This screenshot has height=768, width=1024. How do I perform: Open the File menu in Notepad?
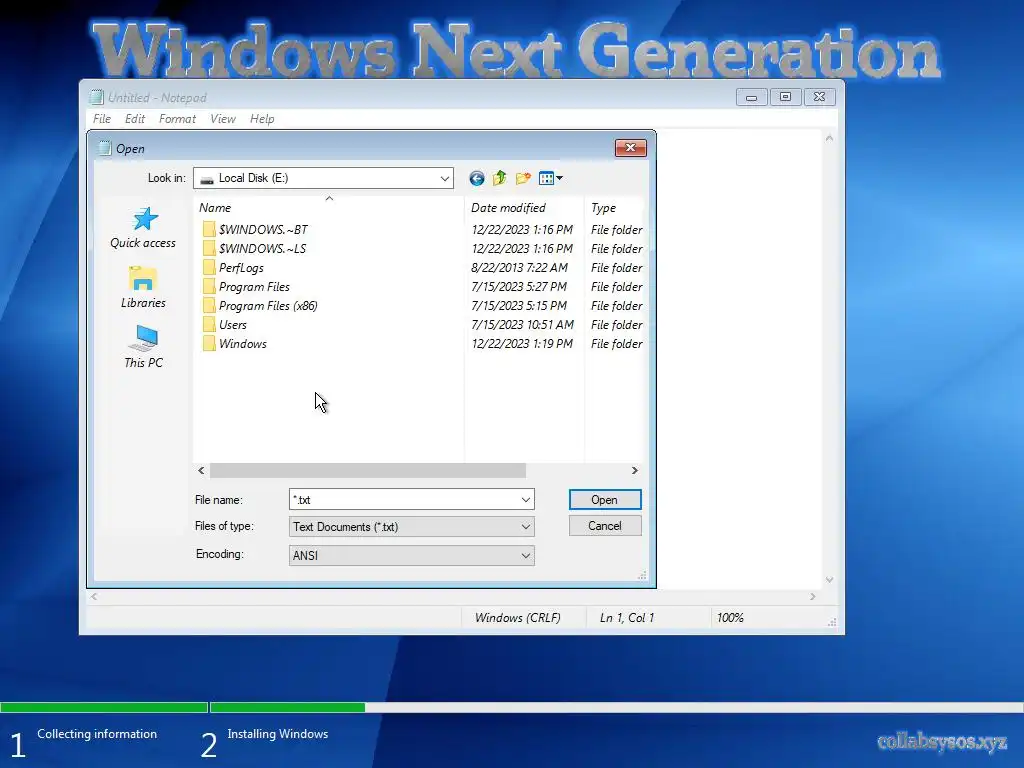pos(102,119)
